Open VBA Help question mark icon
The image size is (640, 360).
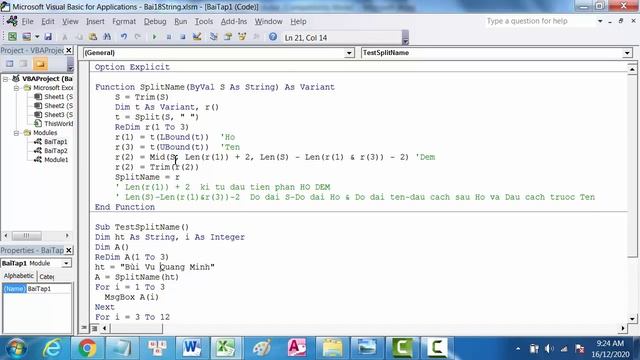click(273, 37)
